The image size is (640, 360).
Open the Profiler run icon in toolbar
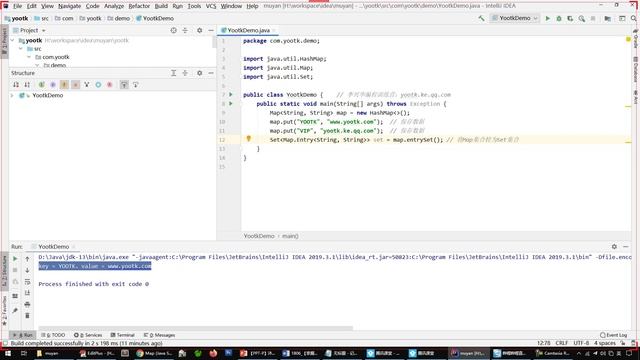582,18
